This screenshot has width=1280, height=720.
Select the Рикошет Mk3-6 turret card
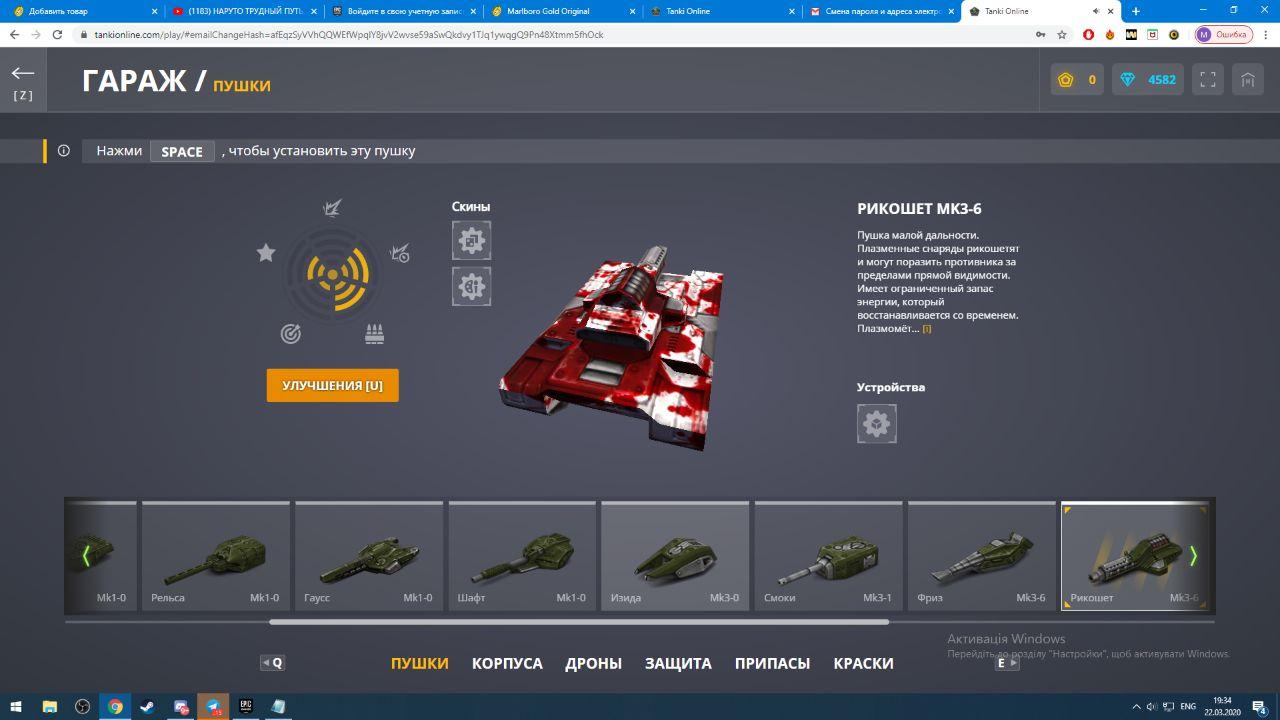(1135, 557)
